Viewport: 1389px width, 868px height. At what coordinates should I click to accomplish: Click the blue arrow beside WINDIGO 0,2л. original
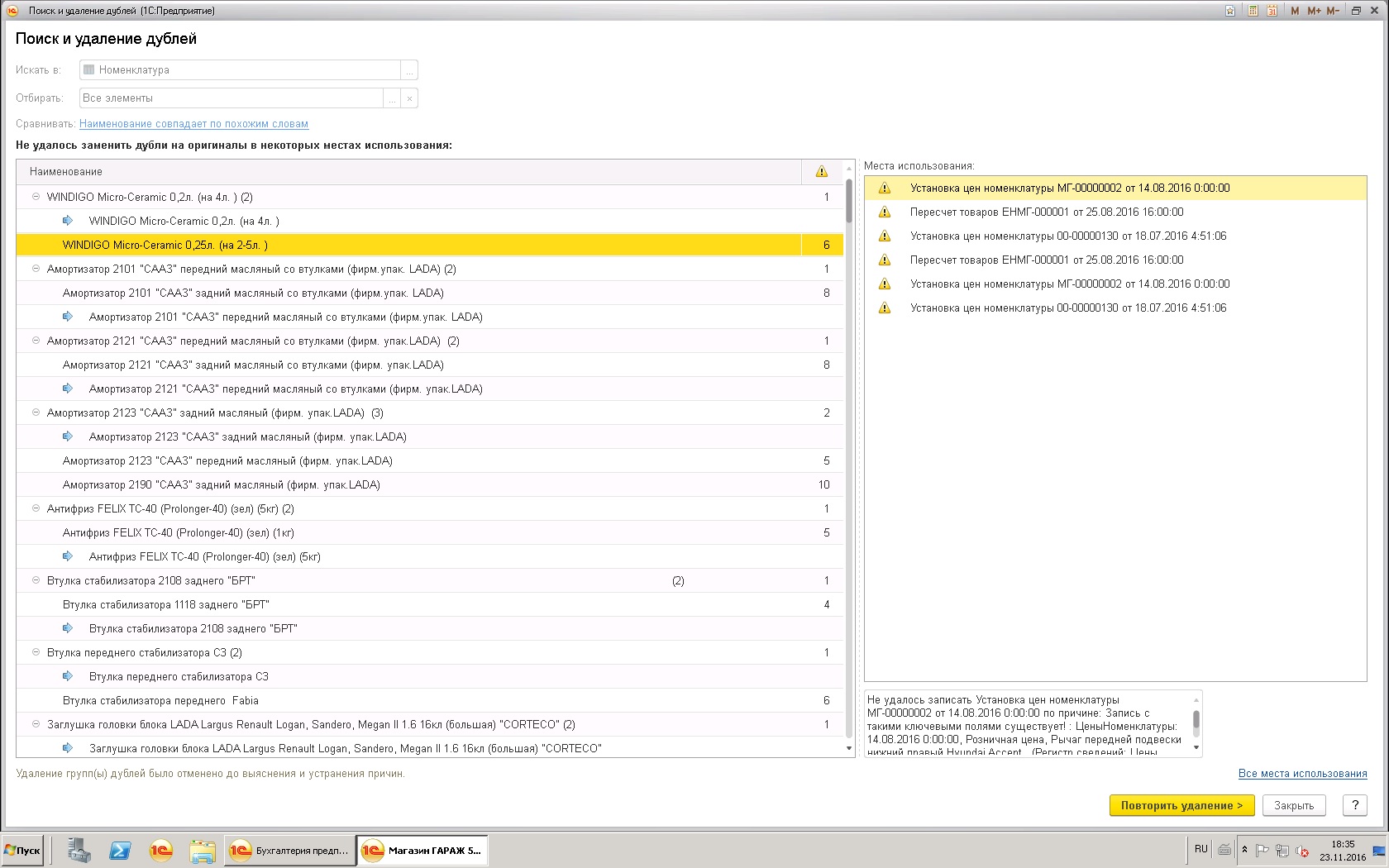click(68, 221)
